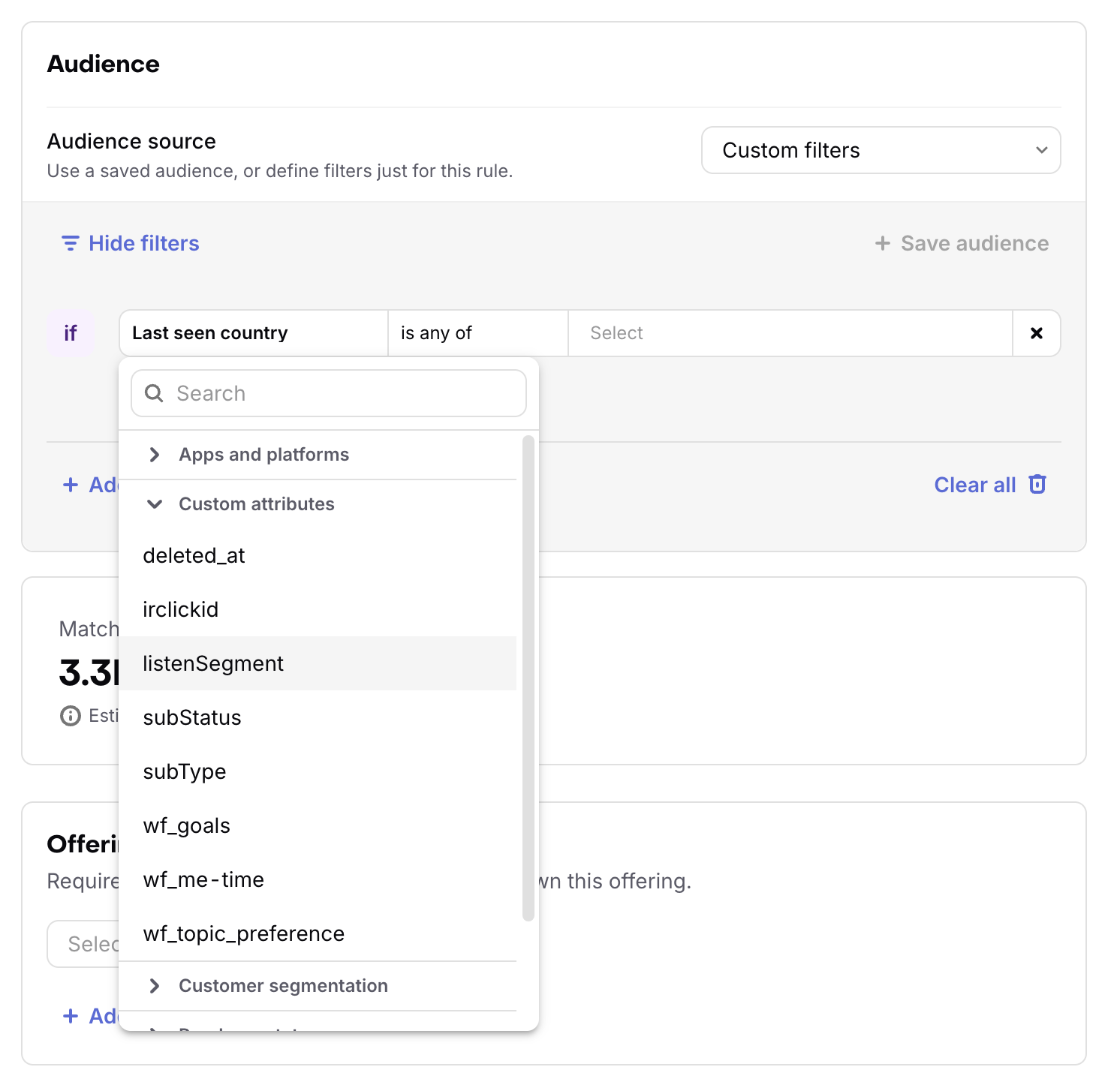Pick the wf_goals attribute
The image size is (1120, 1088).
tap(318, 825)
